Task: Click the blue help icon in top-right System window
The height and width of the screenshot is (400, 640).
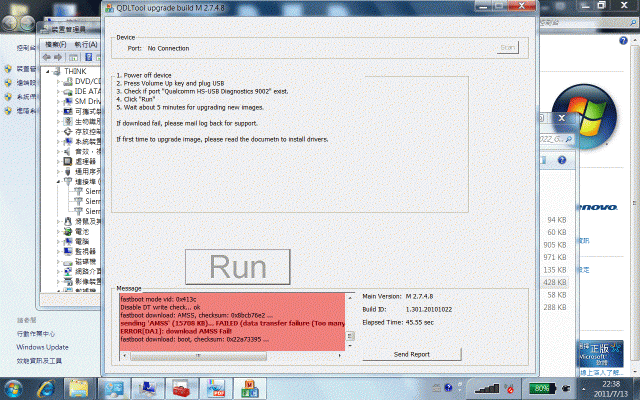Action: tap(623, 40)
